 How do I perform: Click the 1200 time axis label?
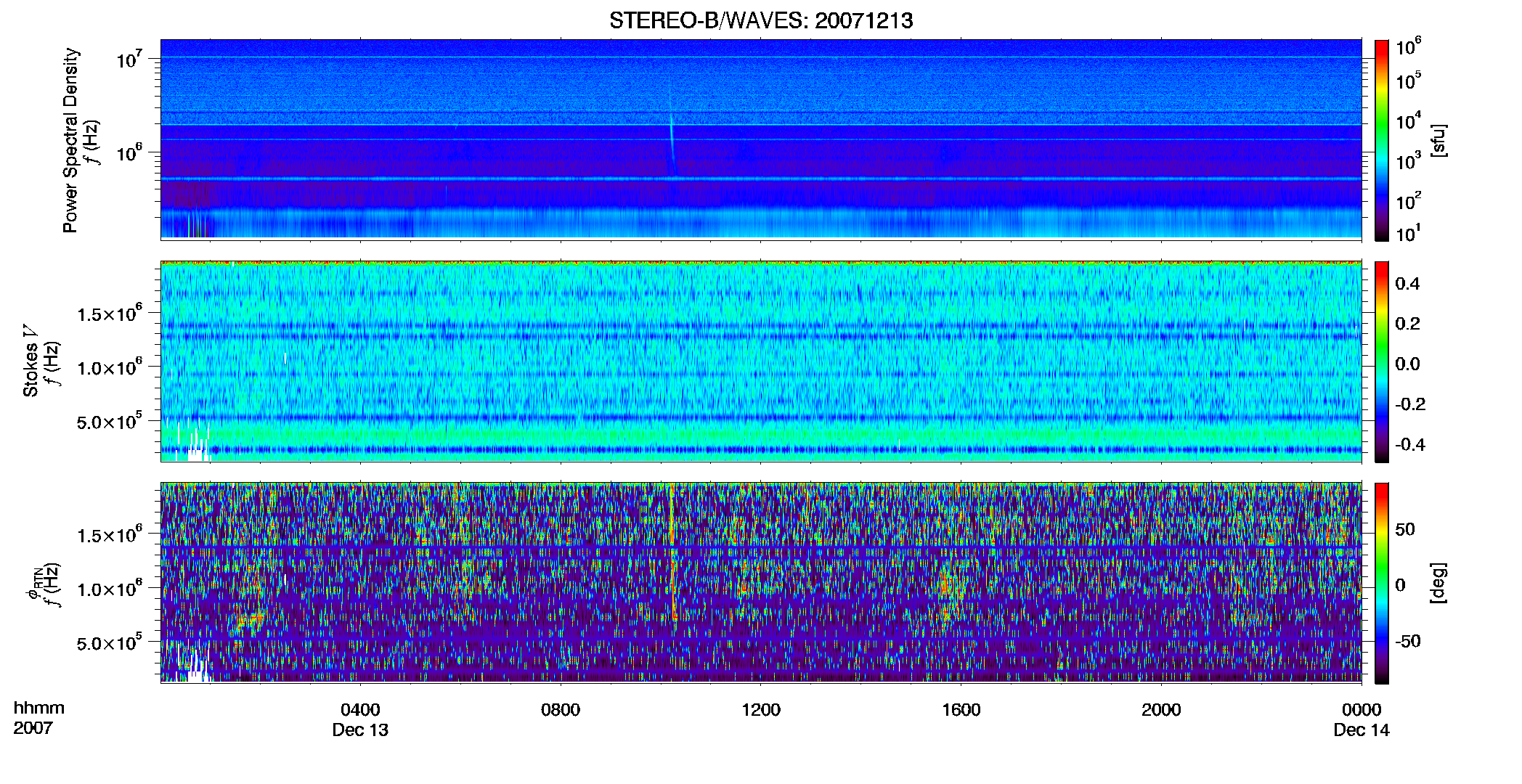[x=761, y=710]
